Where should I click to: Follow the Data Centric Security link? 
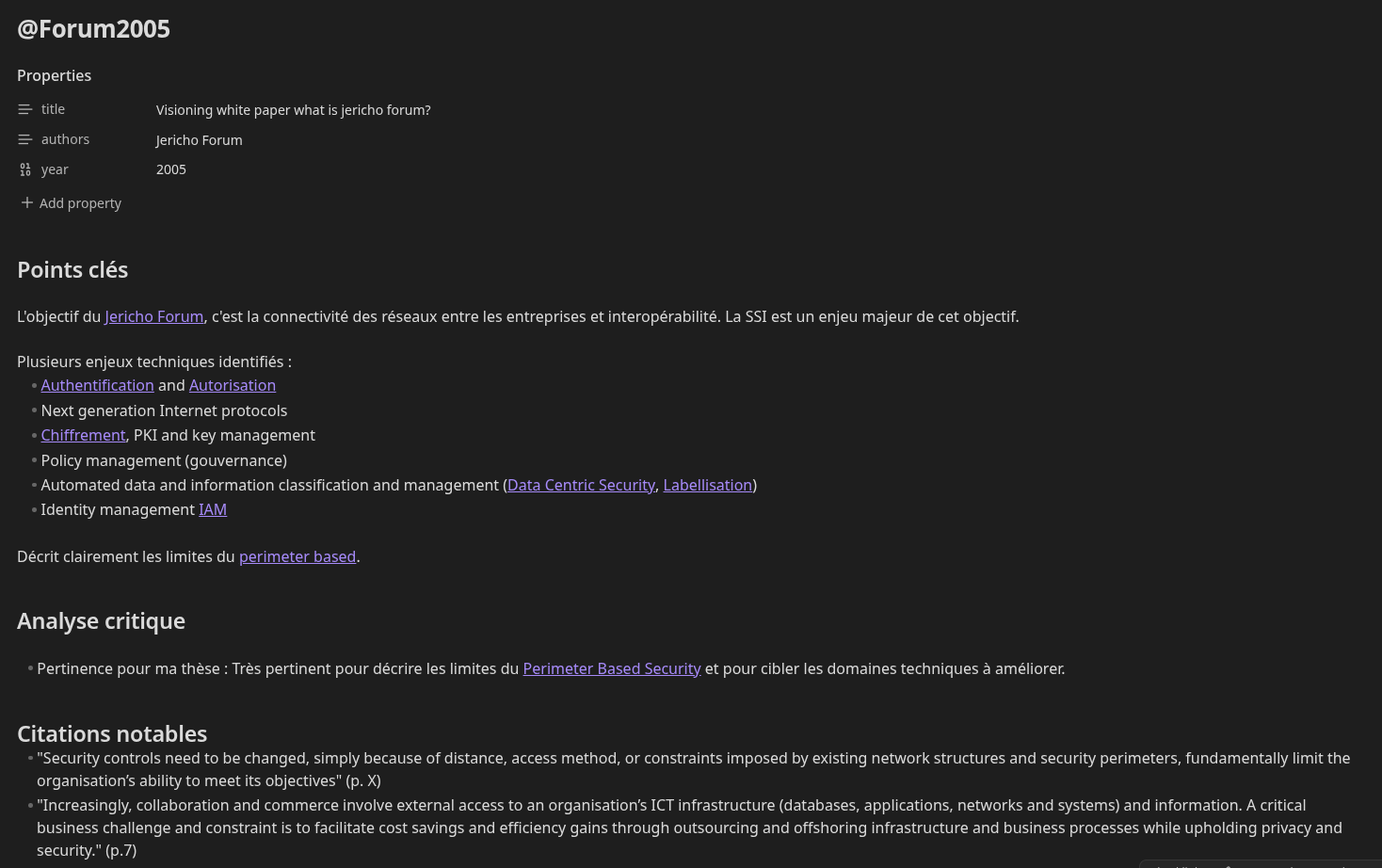click(581, 485)
